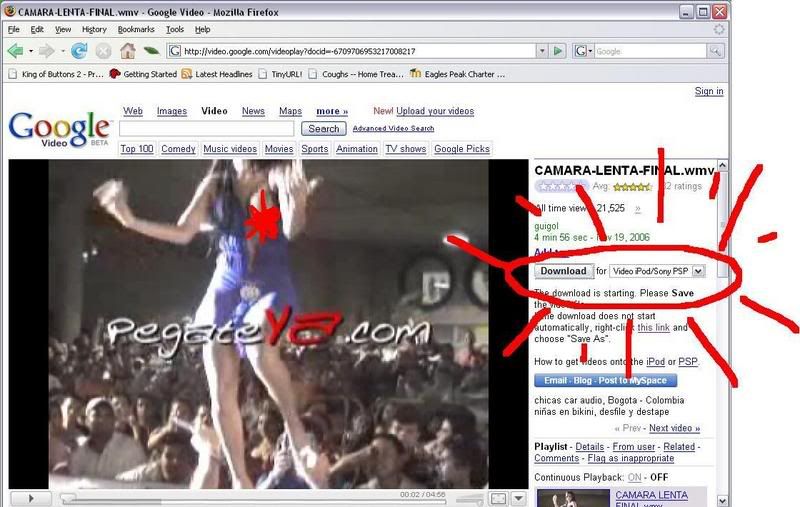The image size is (800, 507).
Task: Click the video seek progress bar
Action: [x=253, y=501]
